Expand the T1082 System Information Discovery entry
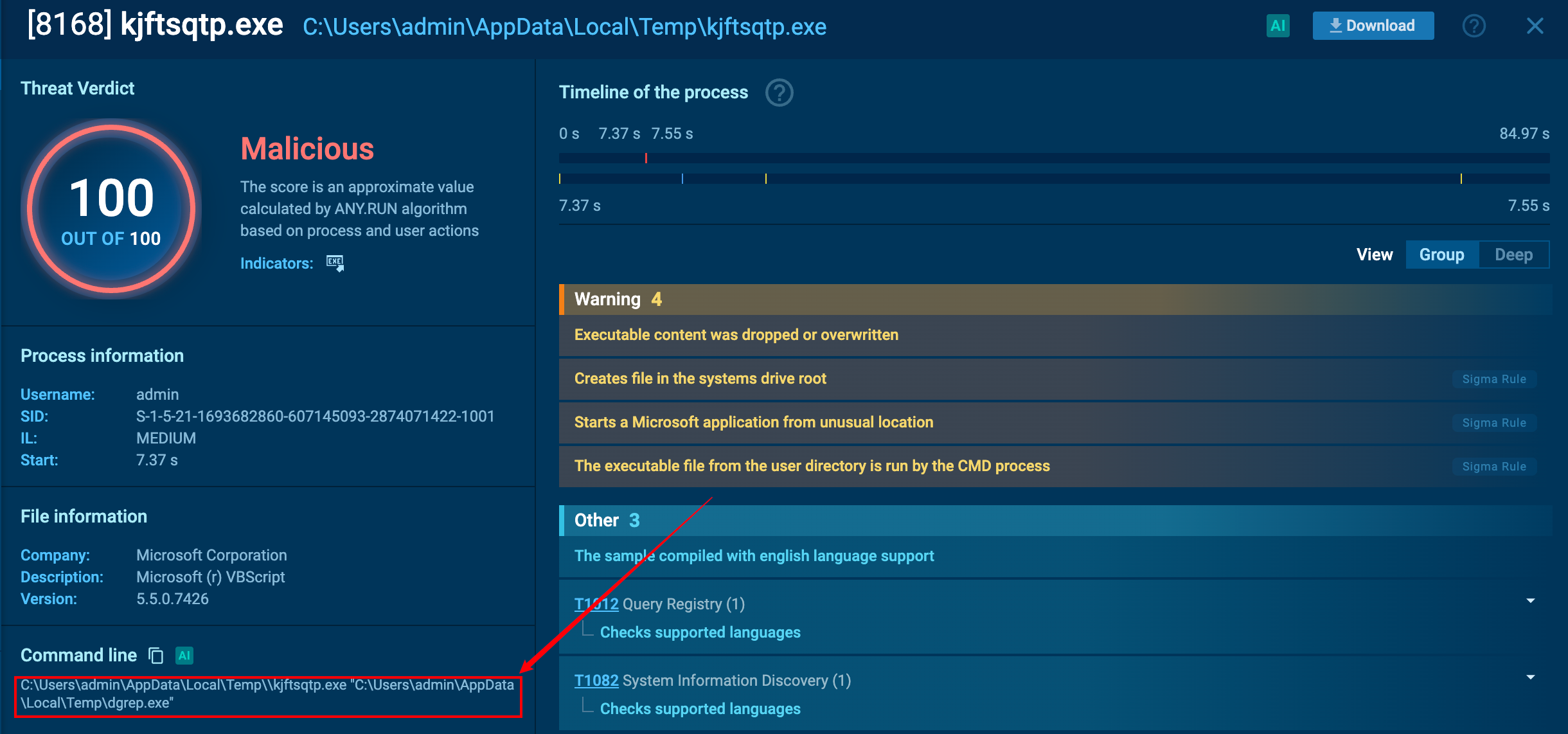The height and width of the screenshot is (734, 1568). (x=1530, y=677)
